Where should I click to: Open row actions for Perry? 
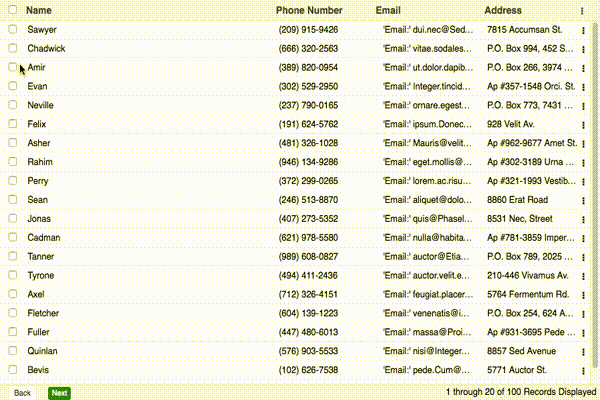583,182
